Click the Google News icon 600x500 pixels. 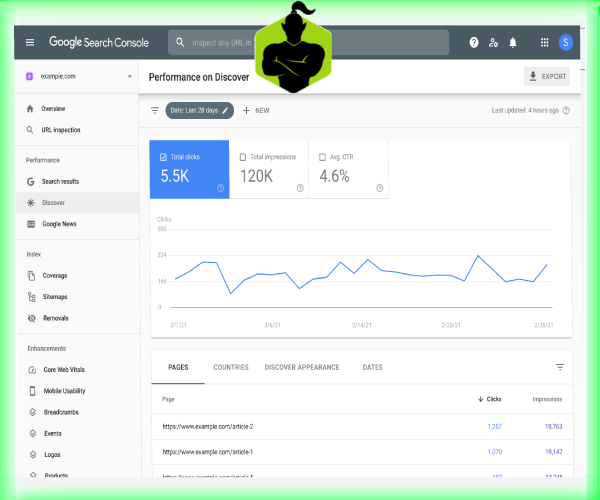[x=31, y=224]
